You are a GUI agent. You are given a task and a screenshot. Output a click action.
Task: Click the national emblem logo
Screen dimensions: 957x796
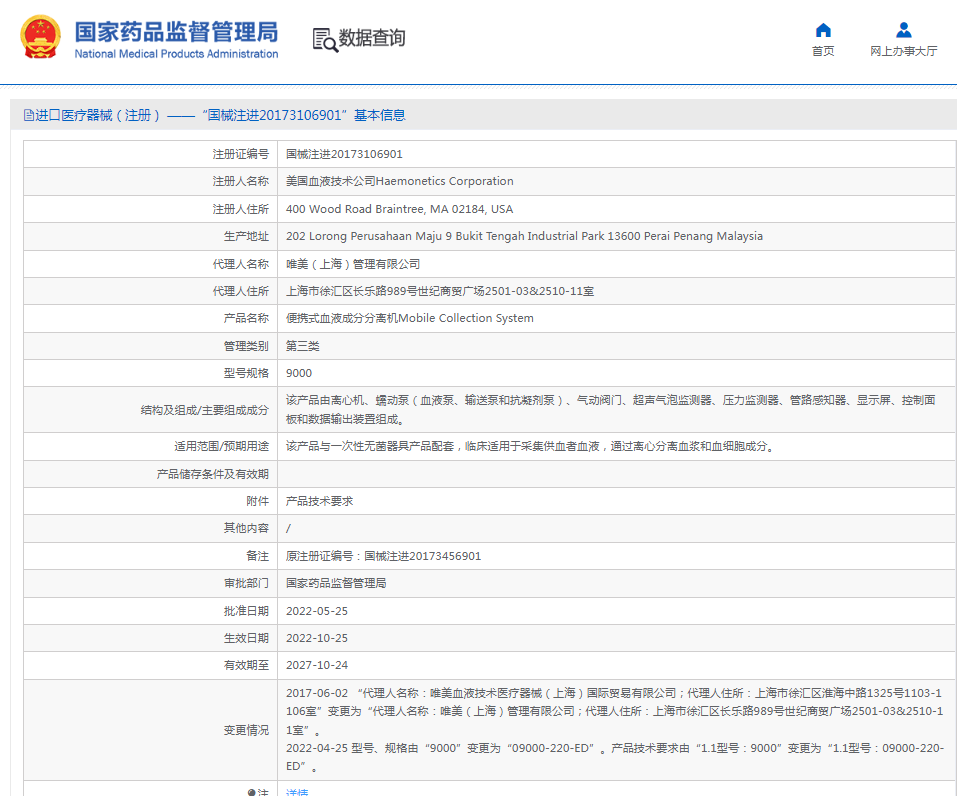(40, 38)
